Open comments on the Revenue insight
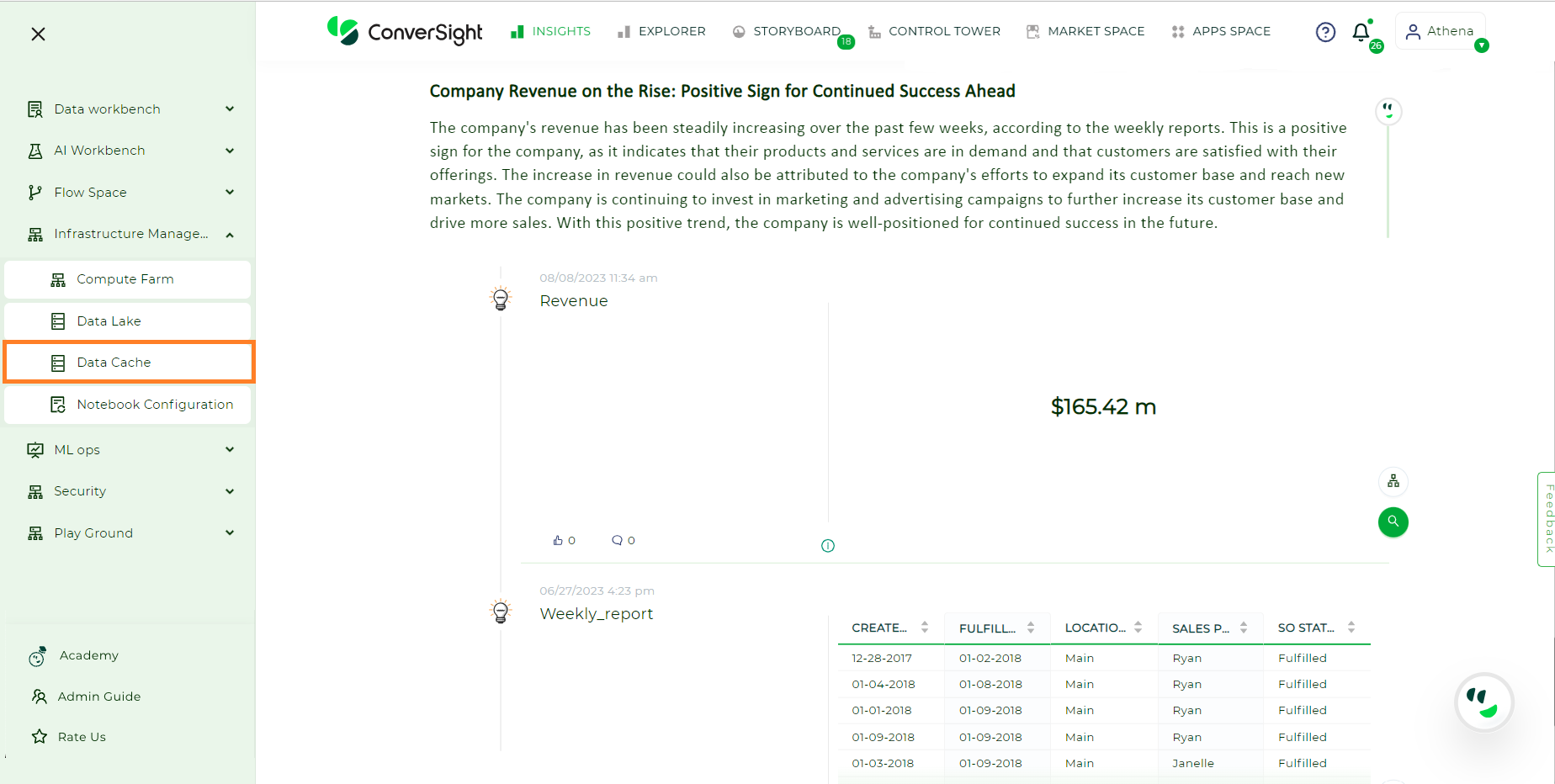 click(x=617, y=540)
